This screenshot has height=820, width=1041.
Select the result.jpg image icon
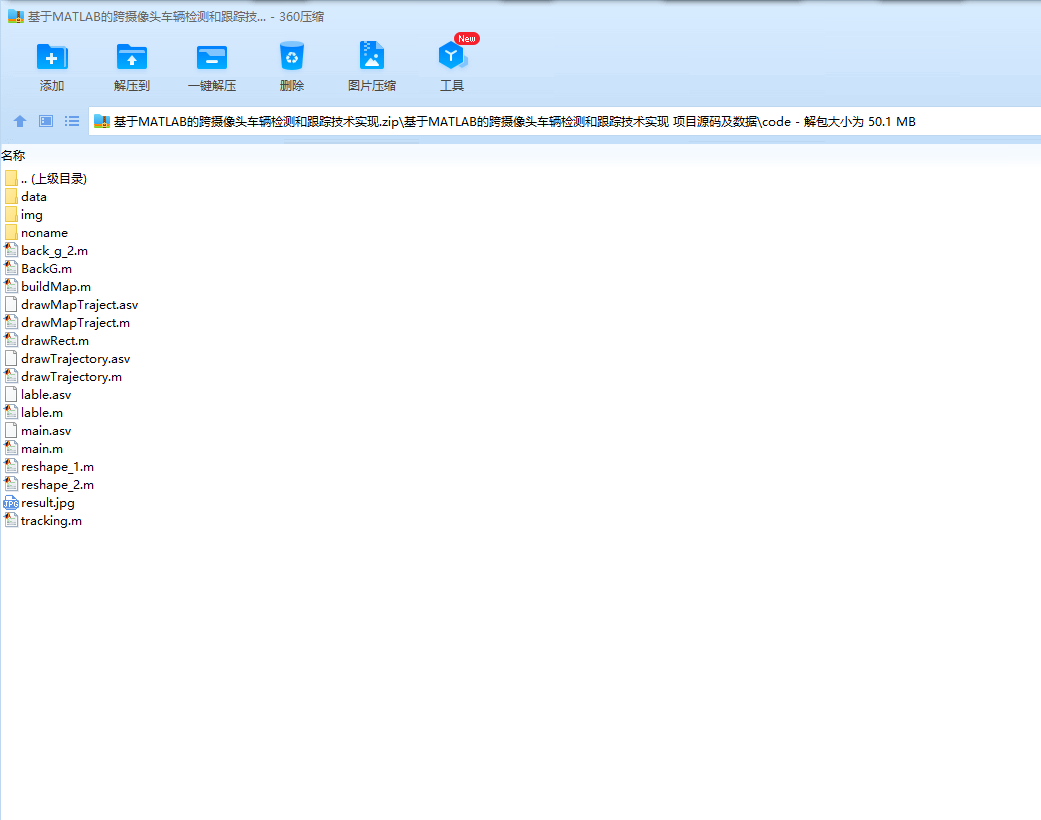[x=11, y=503]
